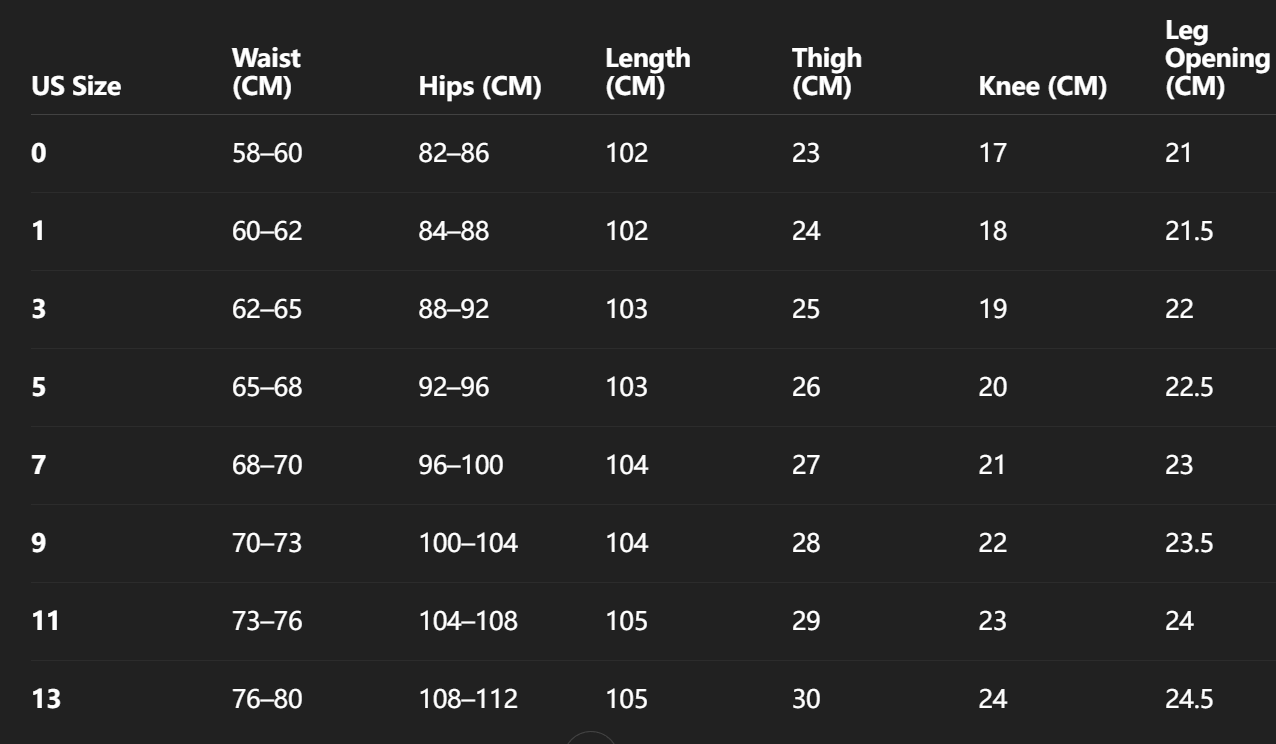1276x744 pixels.
Task: Click the length value for size 5
Action: pos(627,388)
